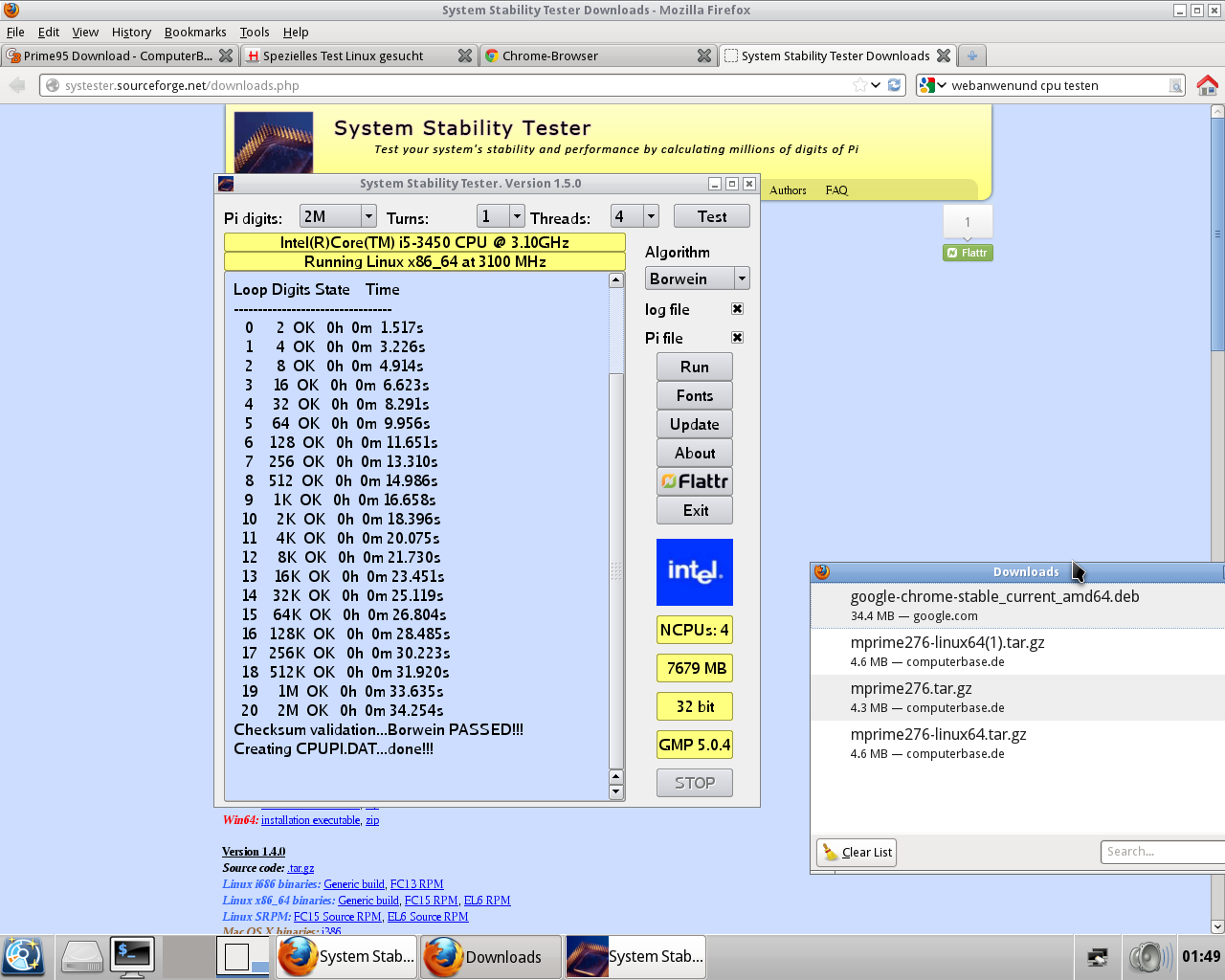The height and width of the screenshot is (980, 1225).
Task: Open the History menu
Action: (x=131, y=32)
